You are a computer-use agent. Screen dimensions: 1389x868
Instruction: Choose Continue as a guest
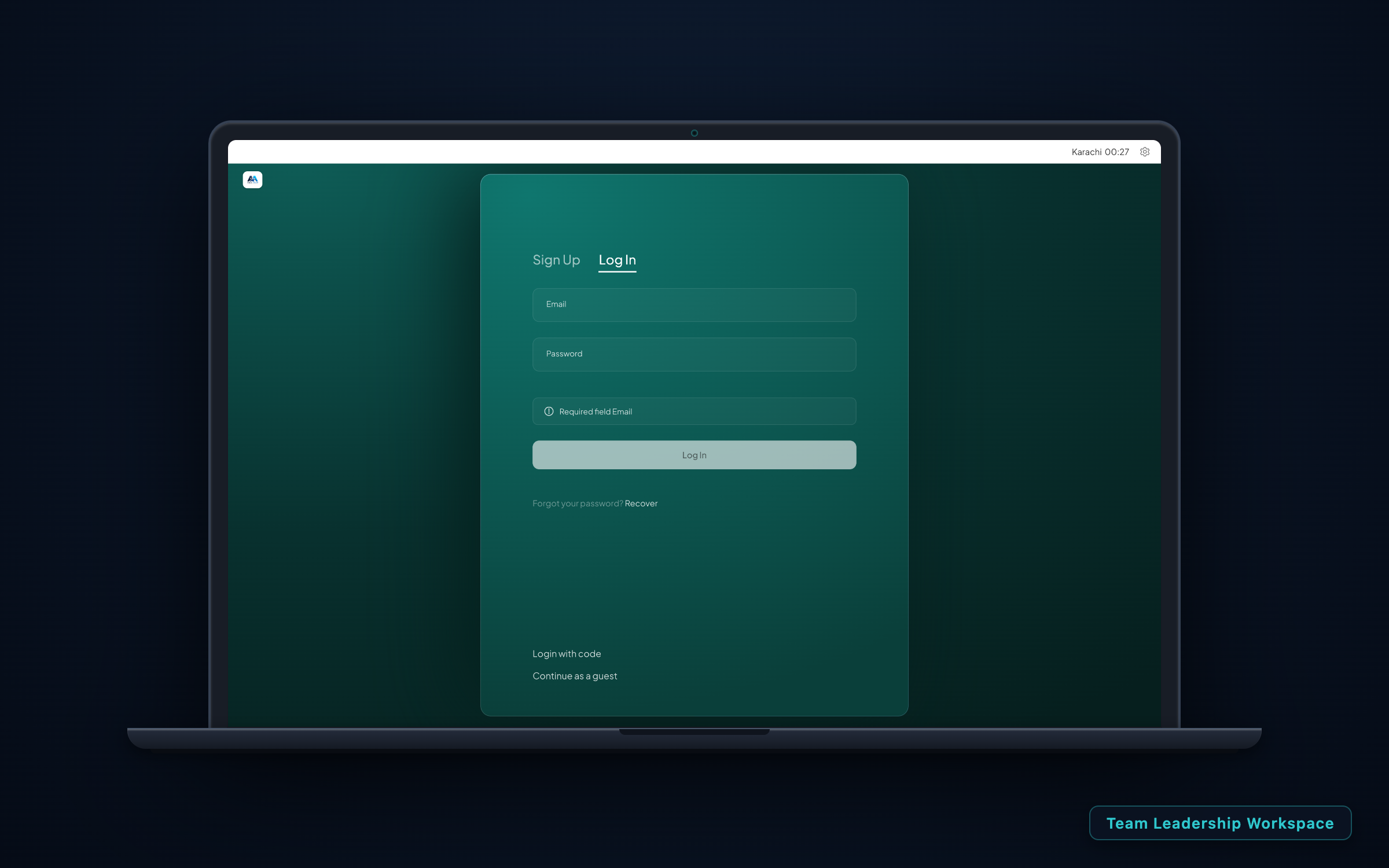[x=575, y=676]
